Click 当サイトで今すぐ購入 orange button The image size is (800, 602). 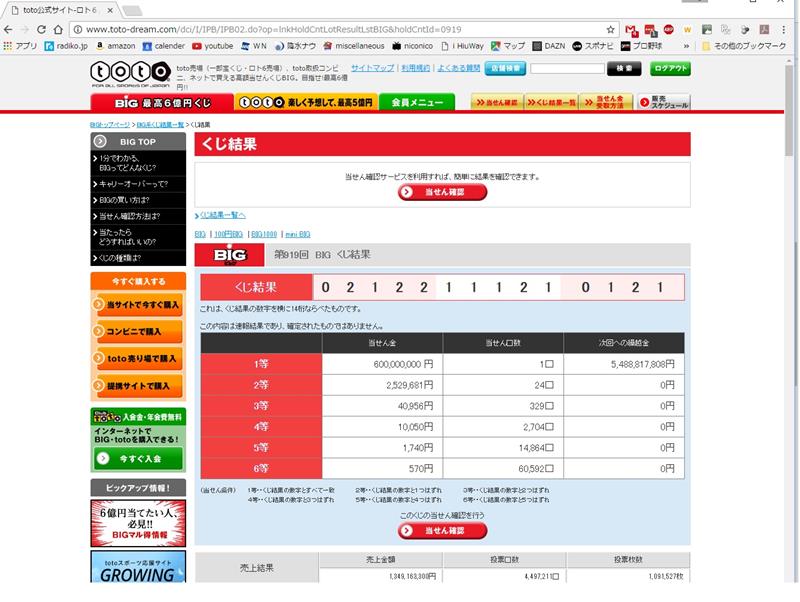click(138, 305)
